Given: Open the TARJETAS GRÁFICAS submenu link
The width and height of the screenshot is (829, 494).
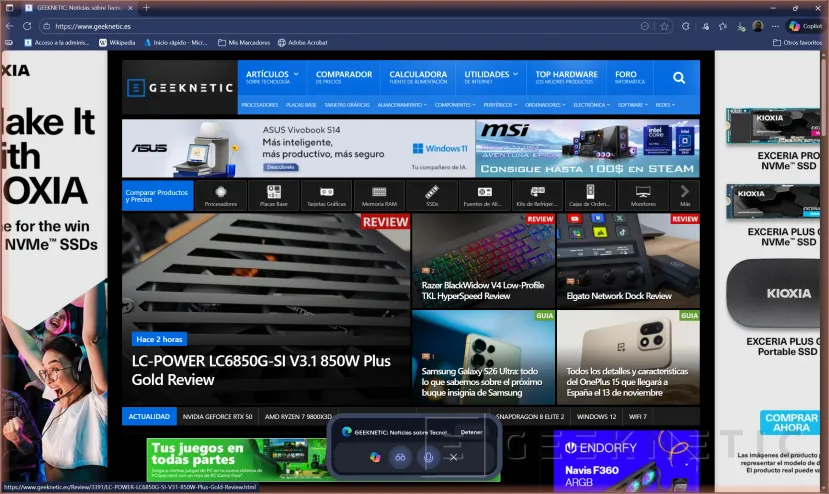Looking at the screenshot, I should tap(347, 105).
